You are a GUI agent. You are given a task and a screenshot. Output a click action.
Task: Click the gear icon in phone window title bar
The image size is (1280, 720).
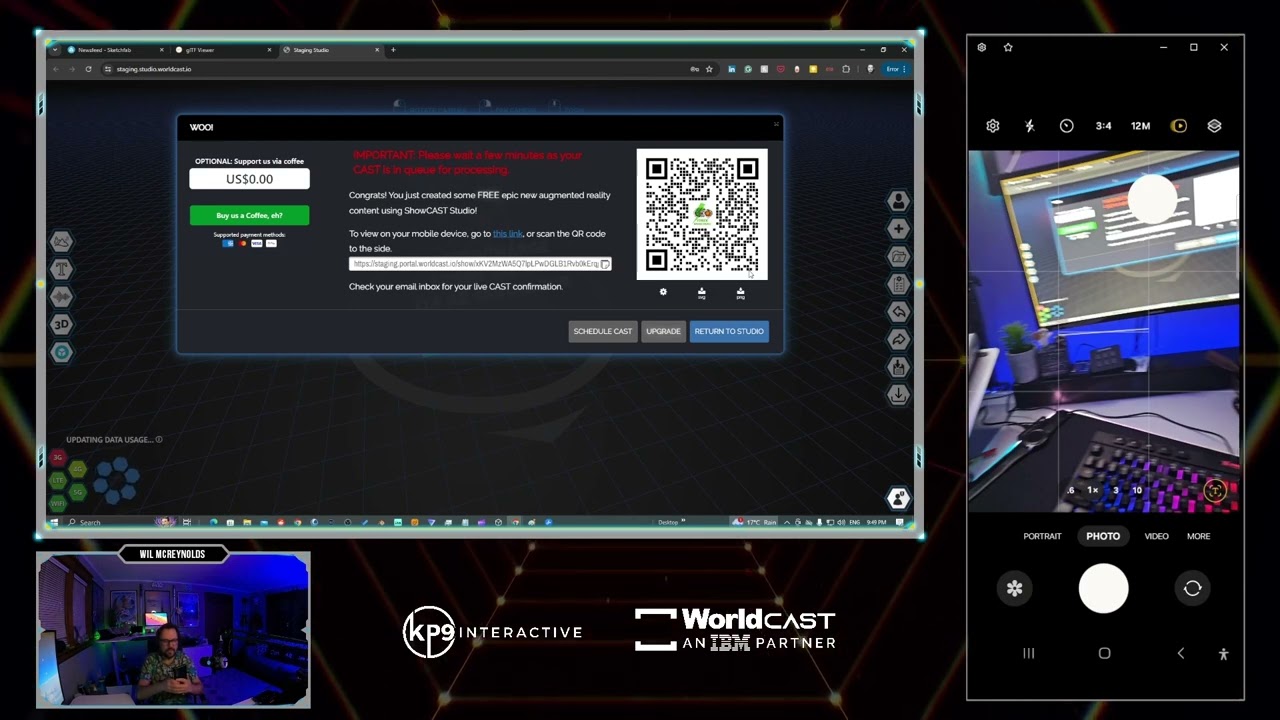(981, 47)
